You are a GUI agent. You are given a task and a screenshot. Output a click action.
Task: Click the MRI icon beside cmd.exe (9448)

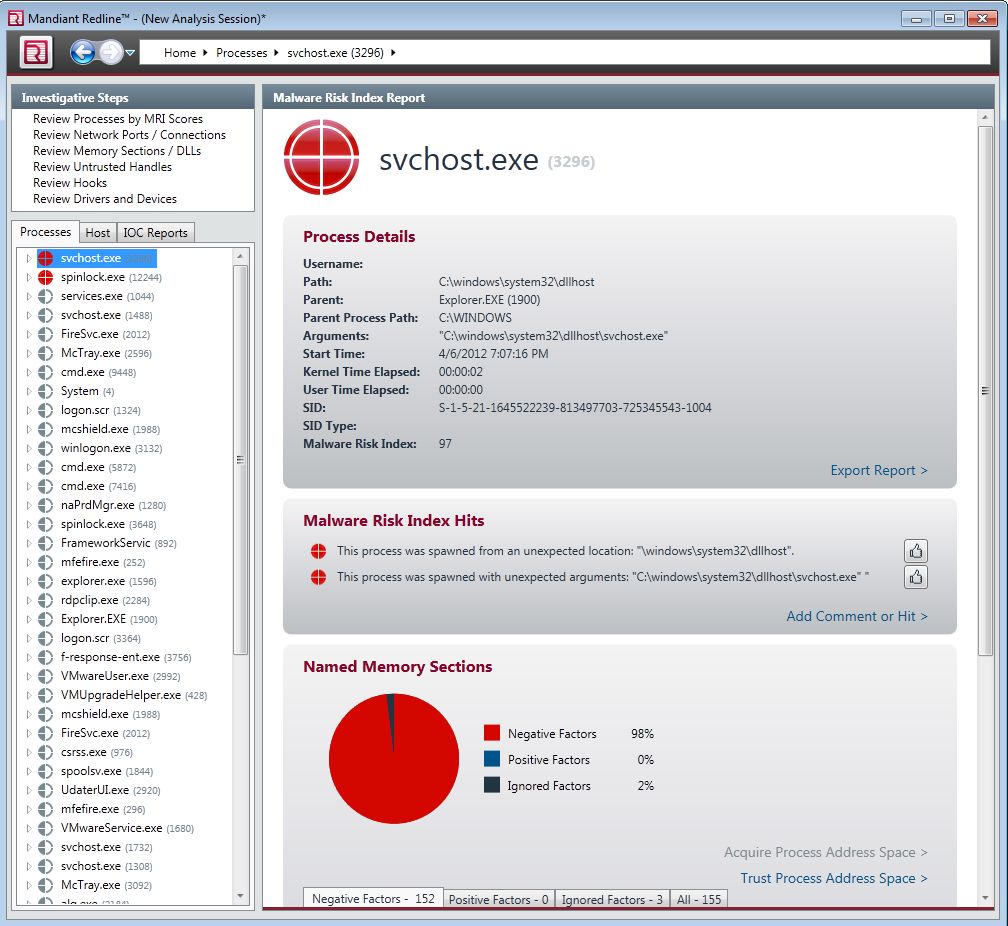[x=46, y=372]
